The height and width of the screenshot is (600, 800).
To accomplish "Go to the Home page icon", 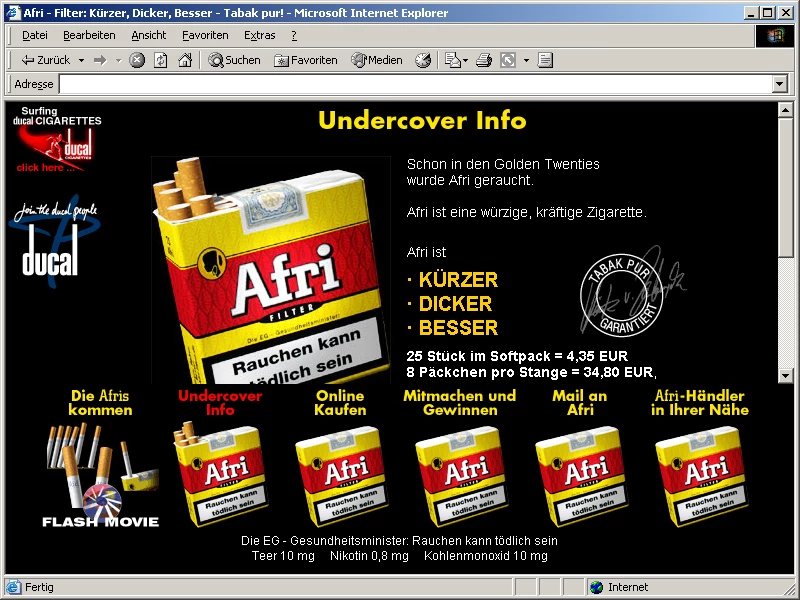I will click(185, 60).
